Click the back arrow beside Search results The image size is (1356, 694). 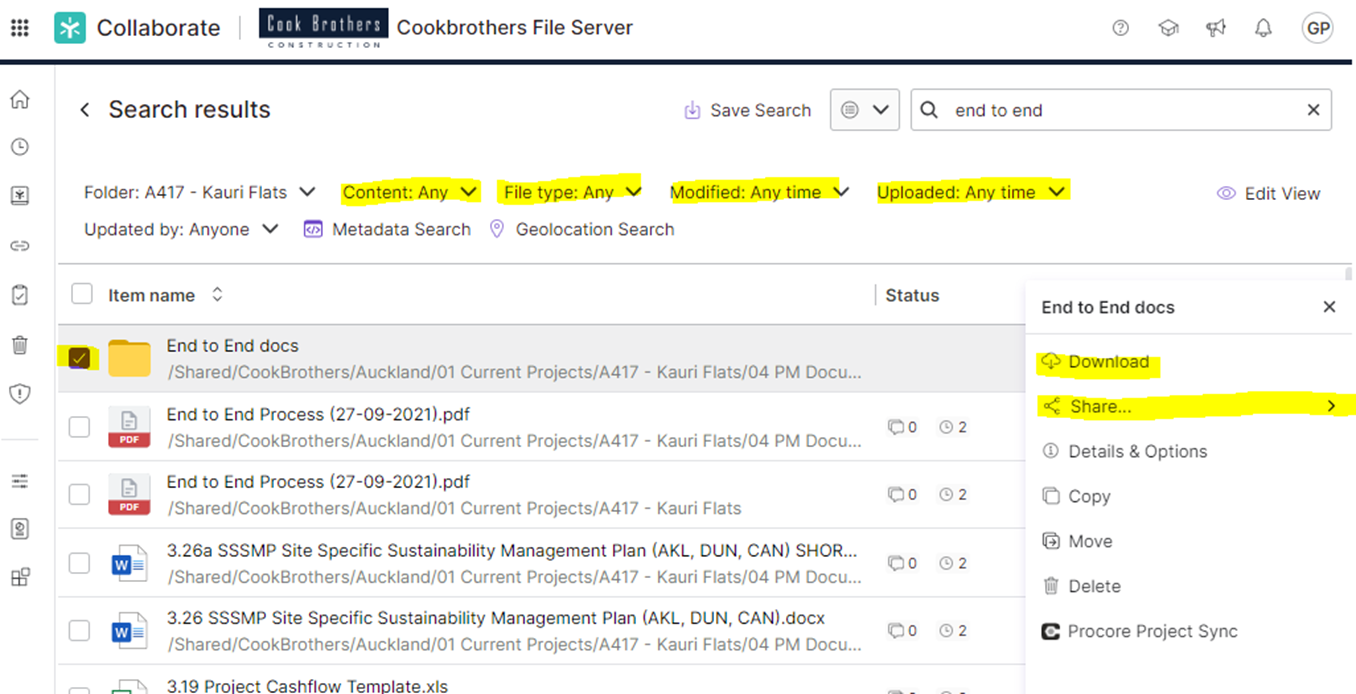[85, 110]
